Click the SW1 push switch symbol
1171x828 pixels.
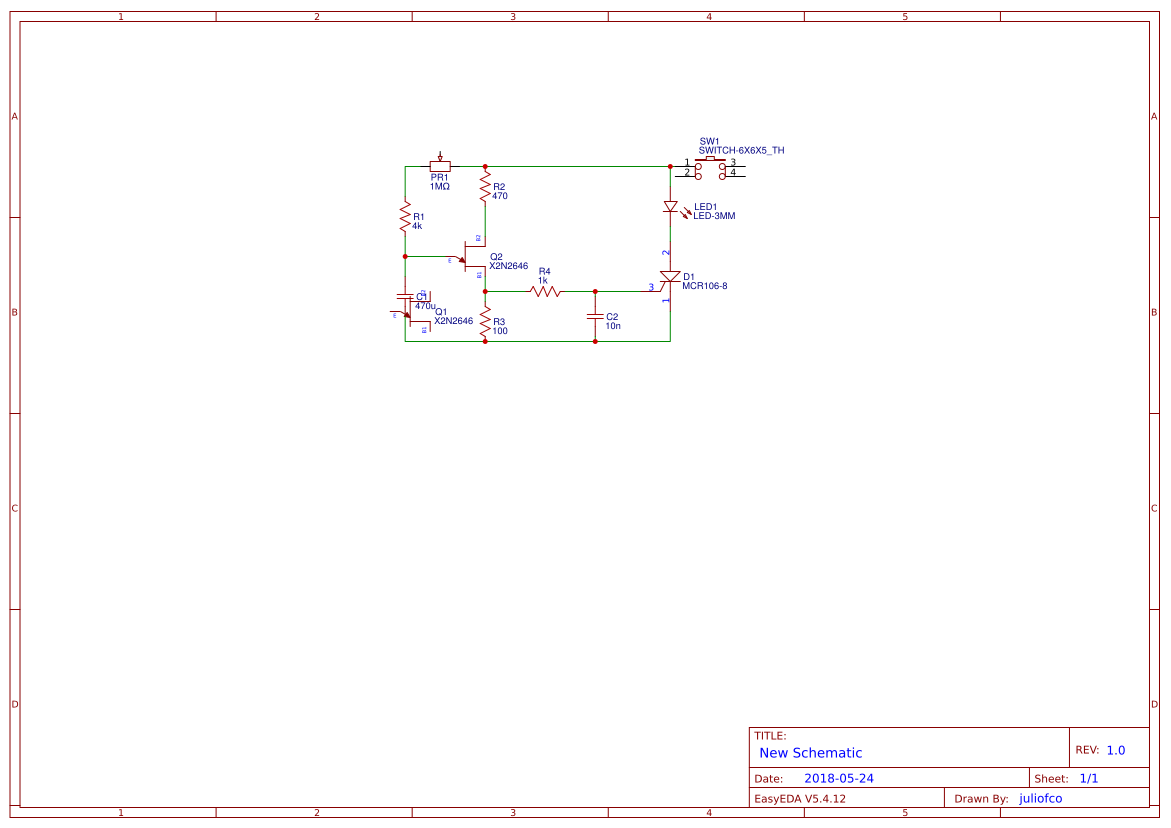pyautogui.click(x=712, y=166)
